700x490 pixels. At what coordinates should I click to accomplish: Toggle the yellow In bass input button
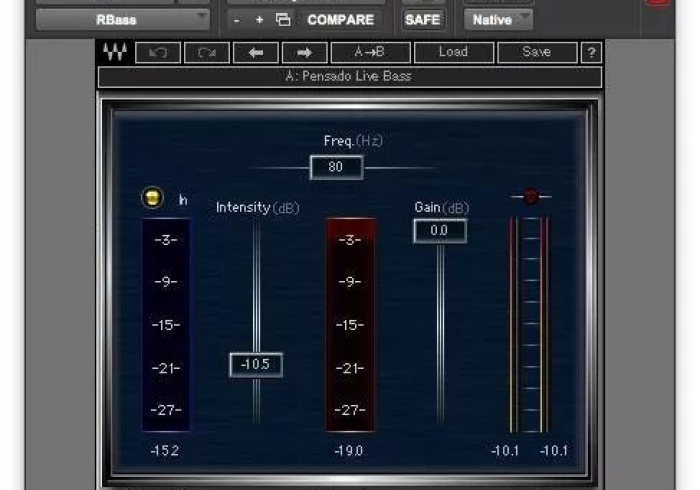pos(153,199)
